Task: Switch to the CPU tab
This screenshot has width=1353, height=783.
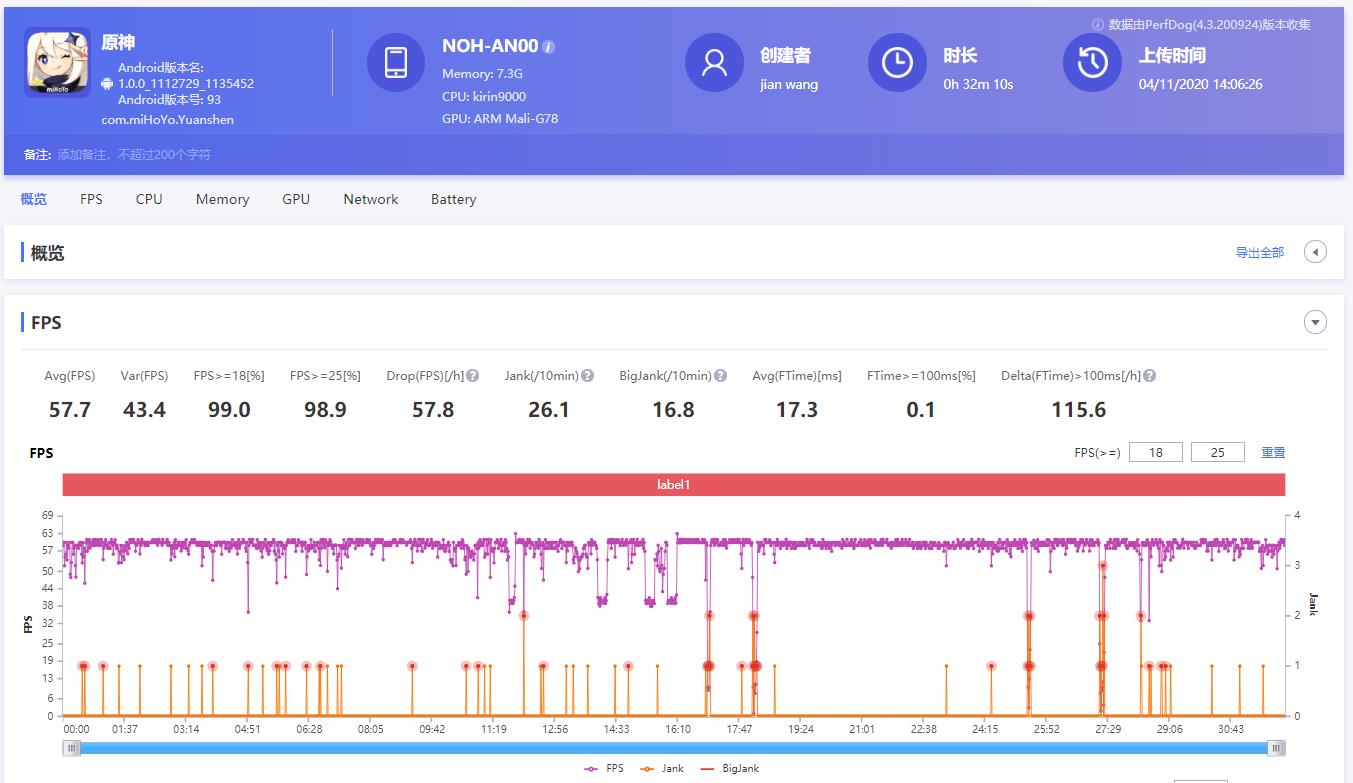Action: (x=148, y=199)
